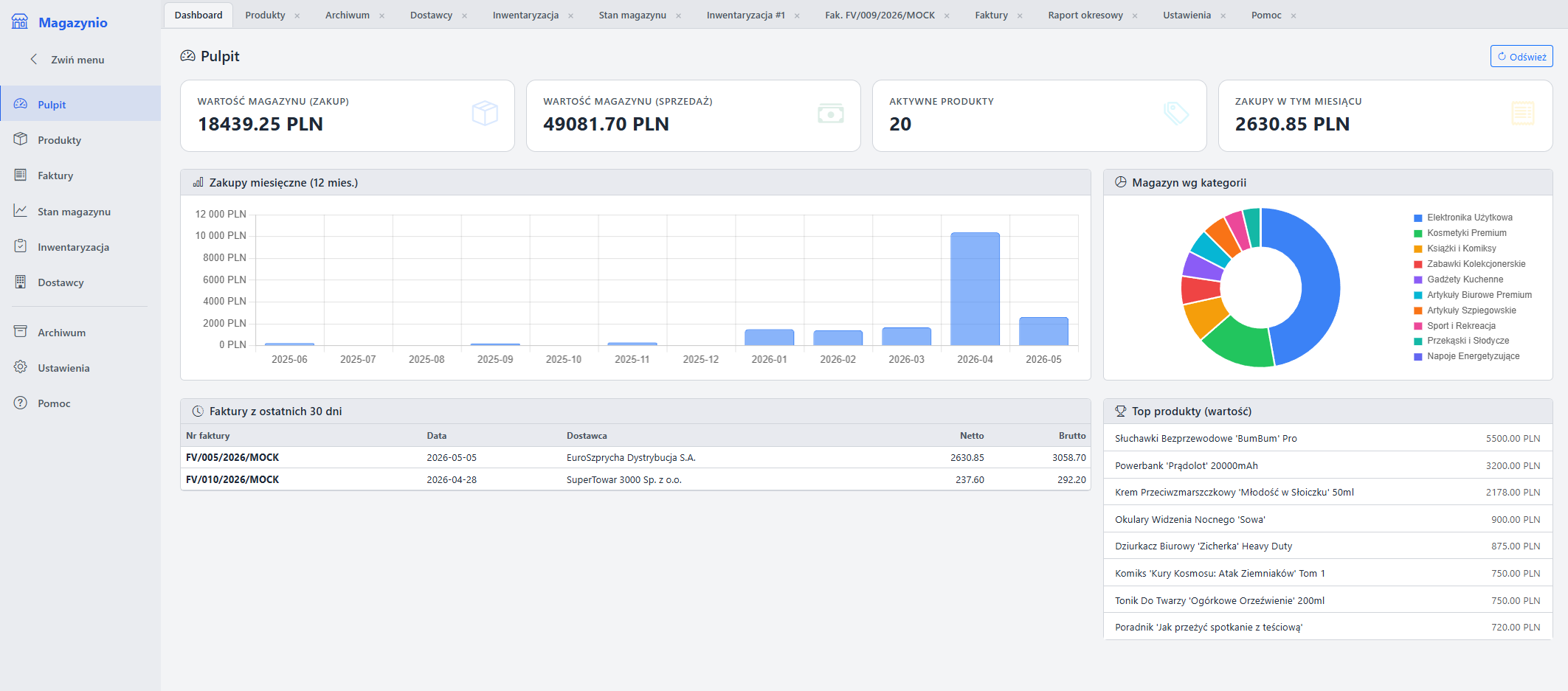Select Słuchawki Bezprzewodowe 'BumBum' Pro row
1568x691 pixels.
(x=1327, y=438)
